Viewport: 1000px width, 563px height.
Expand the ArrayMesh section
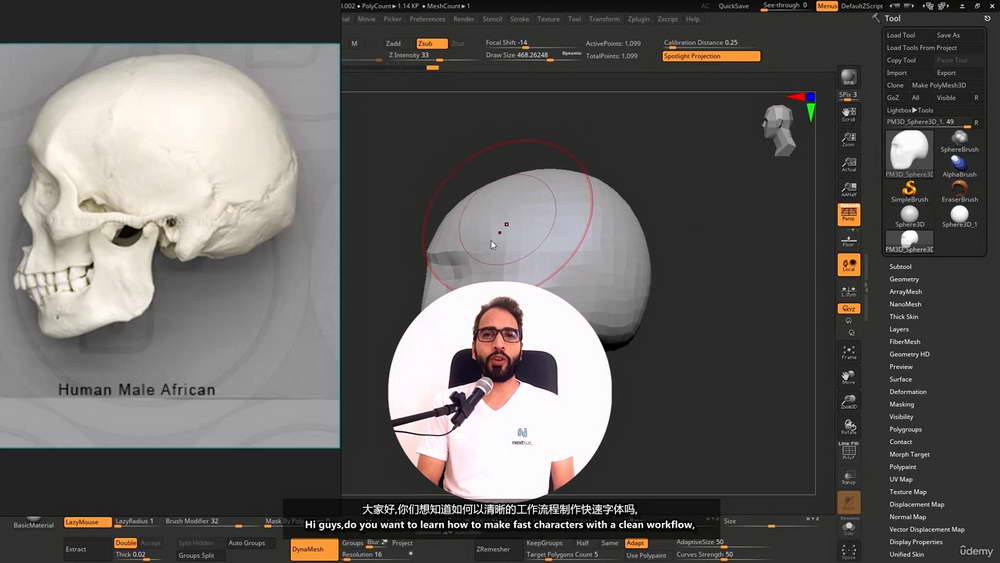click(x=906, y=291)
